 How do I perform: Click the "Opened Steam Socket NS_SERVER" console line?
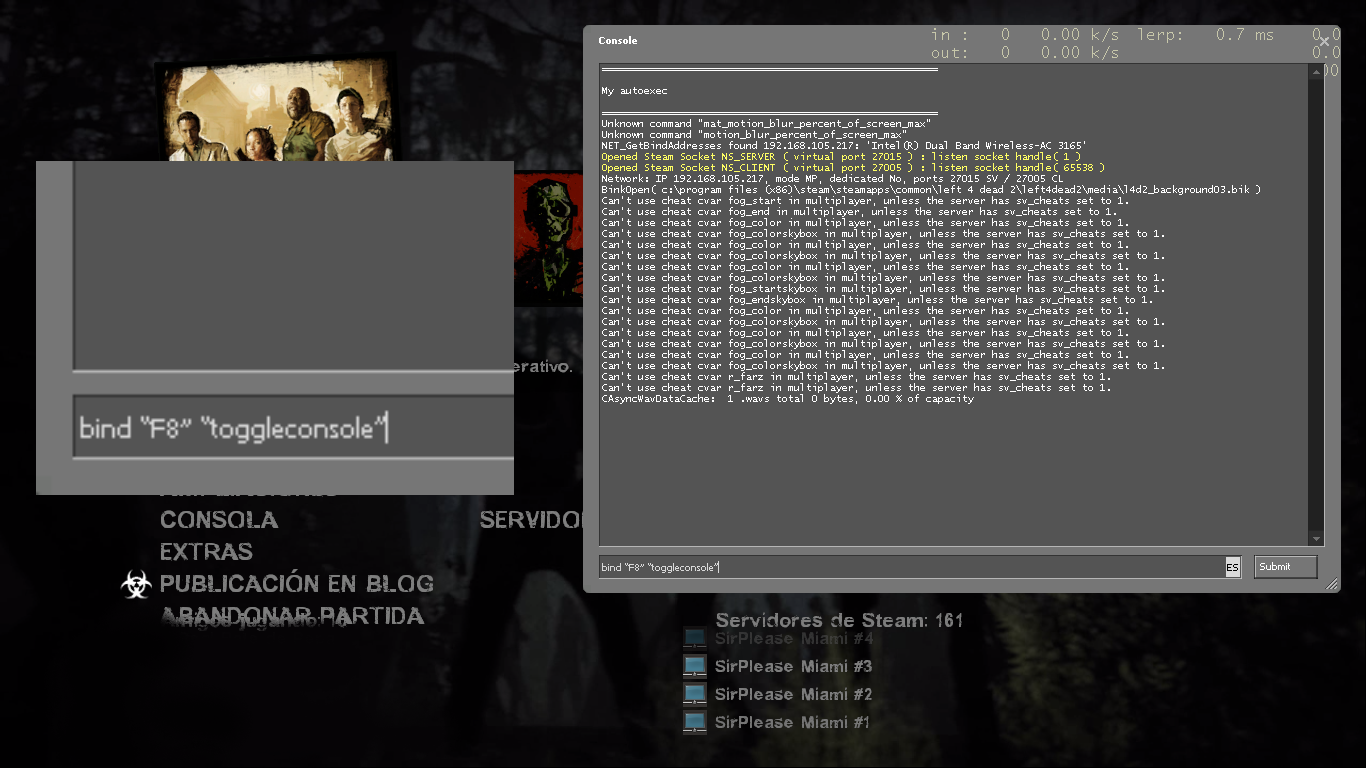pos(841,157)
